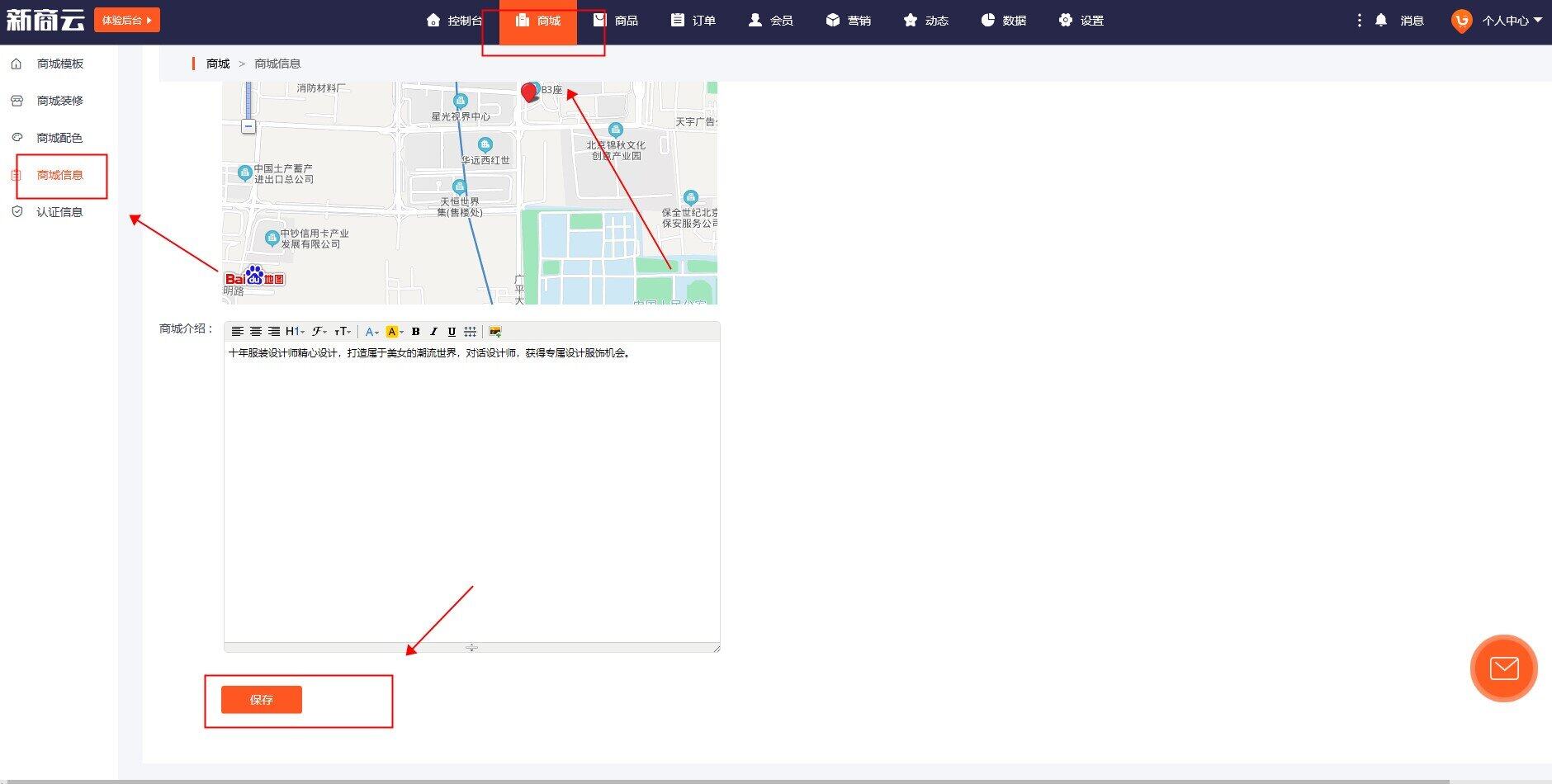Open the 会员 members tab
This screenshot has height=784, width=1552.
pos(771,21)
